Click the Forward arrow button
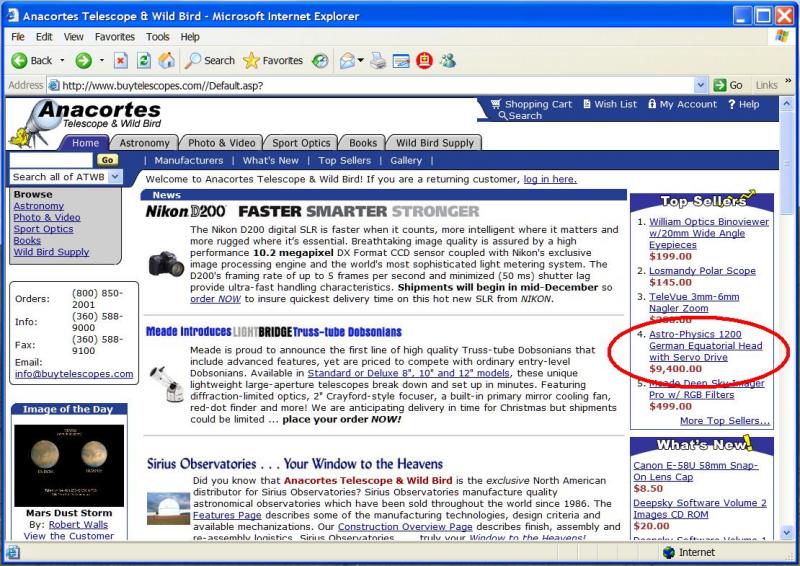 pos(84,61)
